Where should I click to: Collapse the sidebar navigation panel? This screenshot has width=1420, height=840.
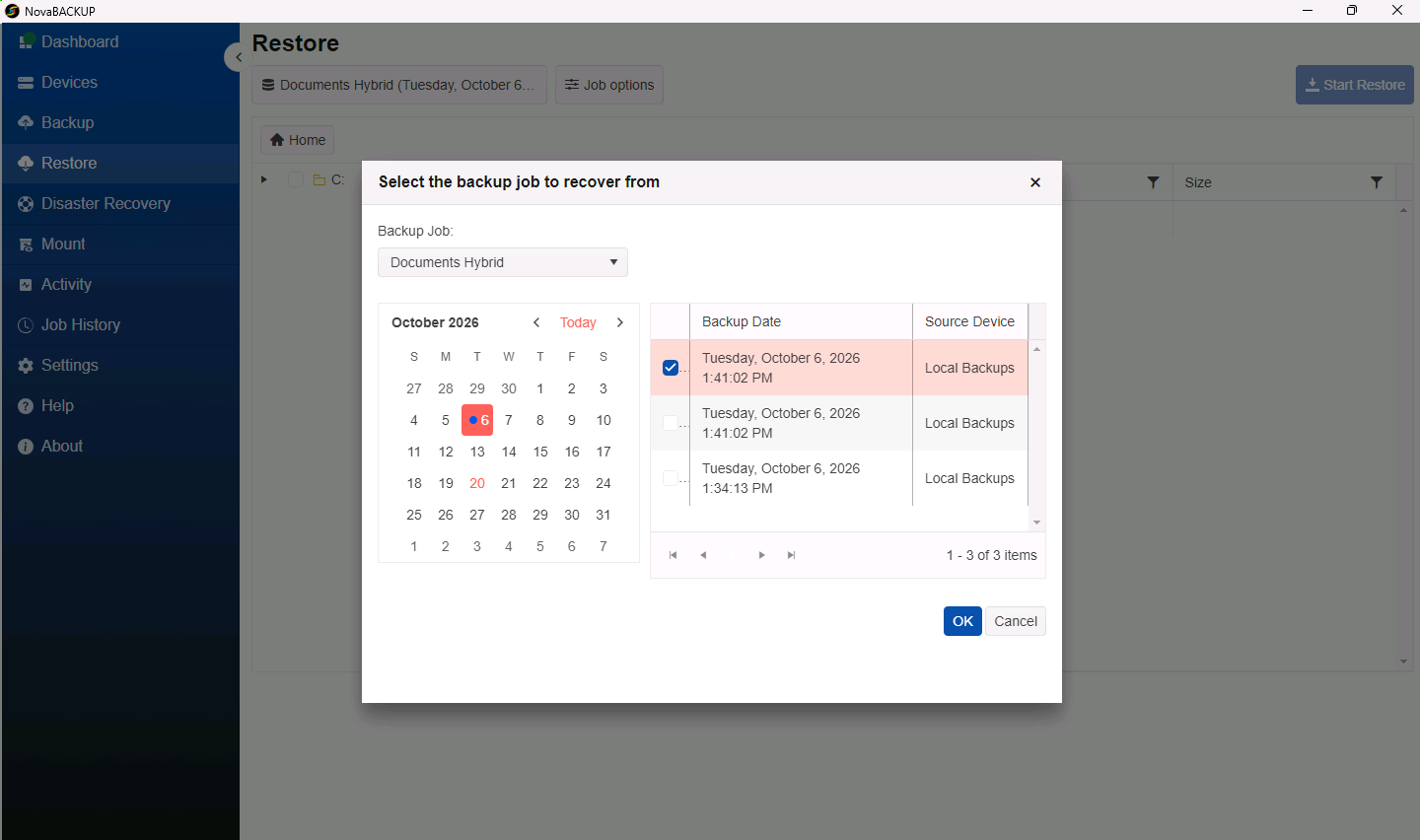pyautogui.click(x=237, y=57)
